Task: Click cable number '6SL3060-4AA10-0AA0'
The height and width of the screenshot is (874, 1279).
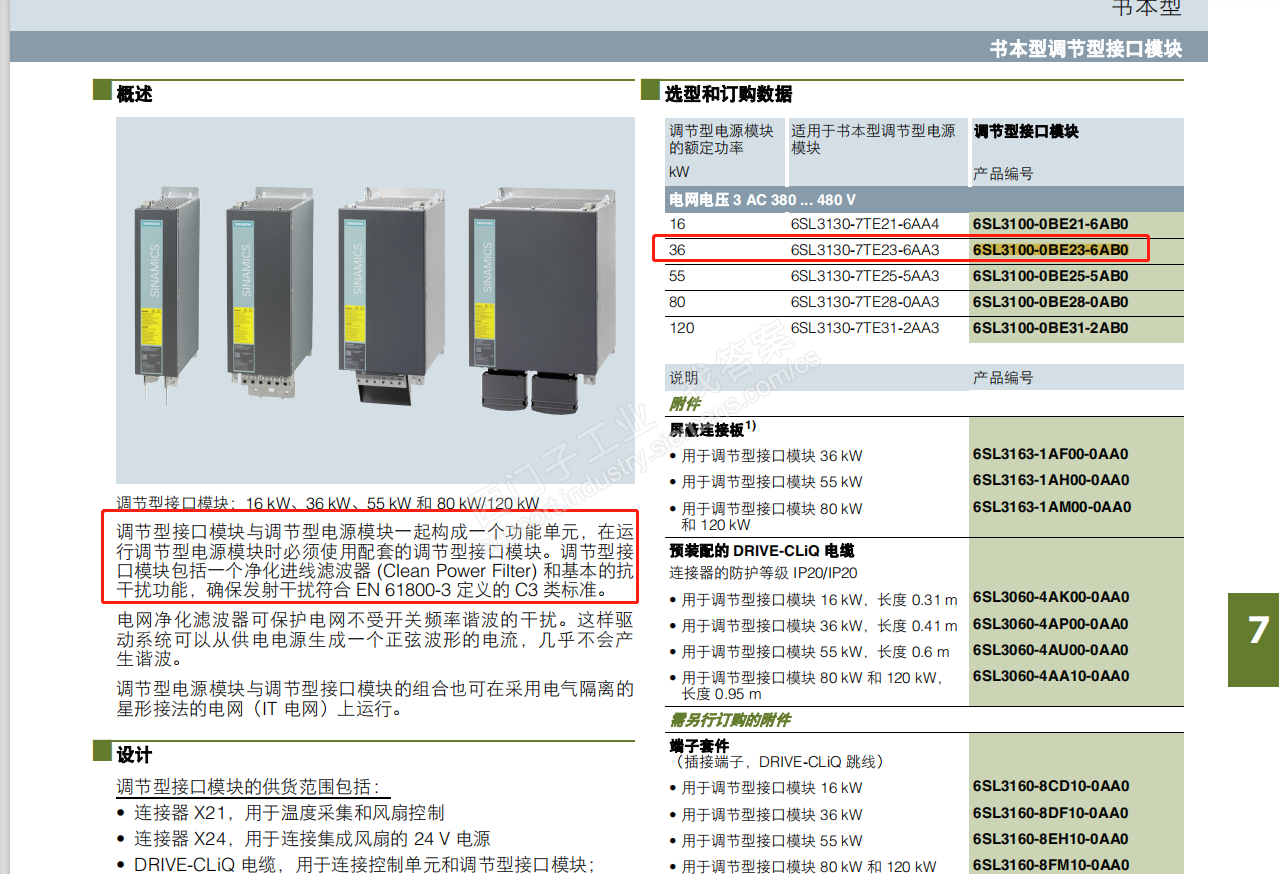Action: 1051,676
